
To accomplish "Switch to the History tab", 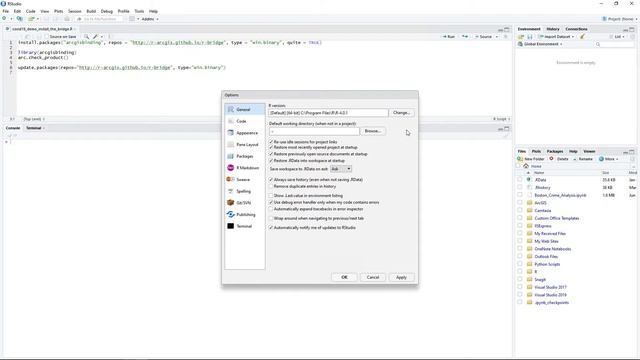I will click(553, 29).
